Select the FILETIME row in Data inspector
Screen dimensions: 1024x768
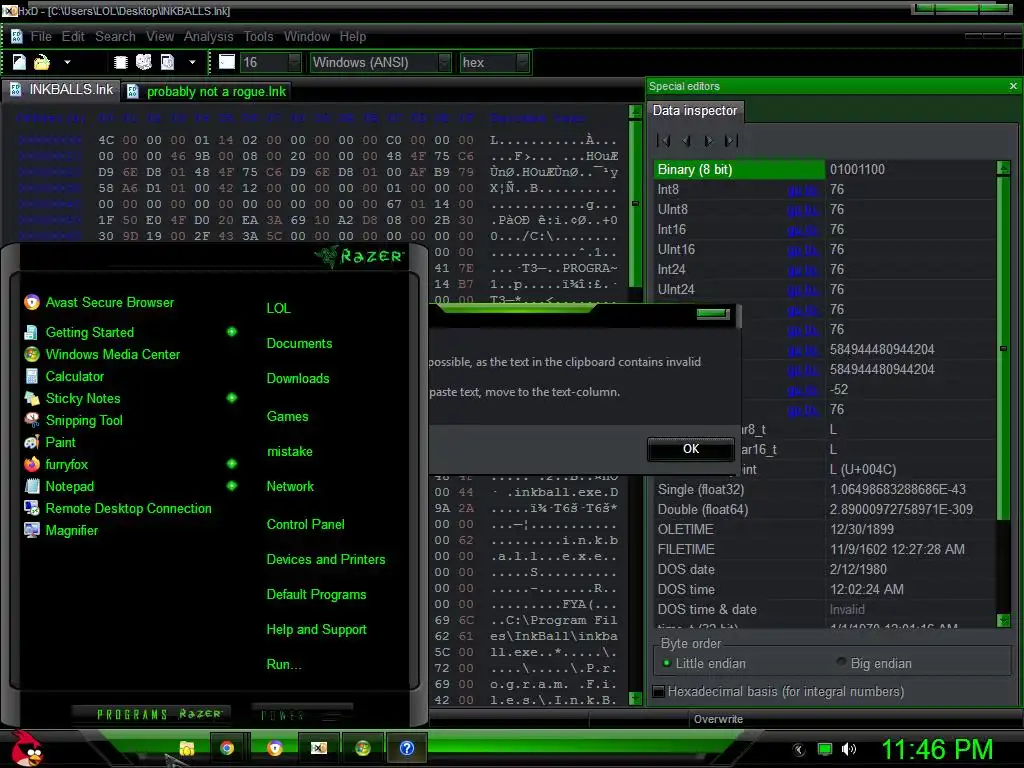(825, 549)
